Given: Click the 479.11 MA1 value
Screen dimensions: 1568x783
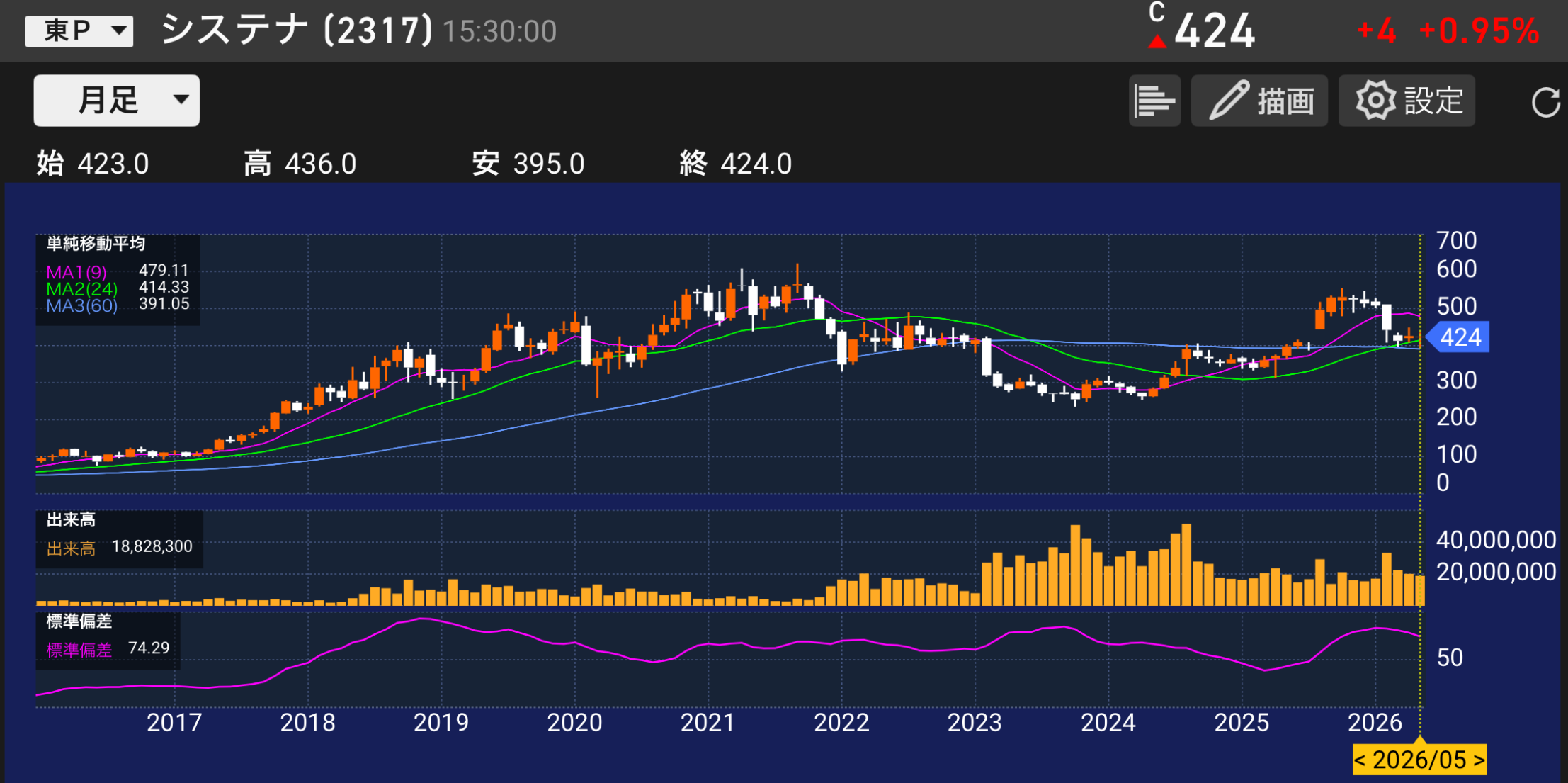Looking at the screenshot, I should pos(164,270).
